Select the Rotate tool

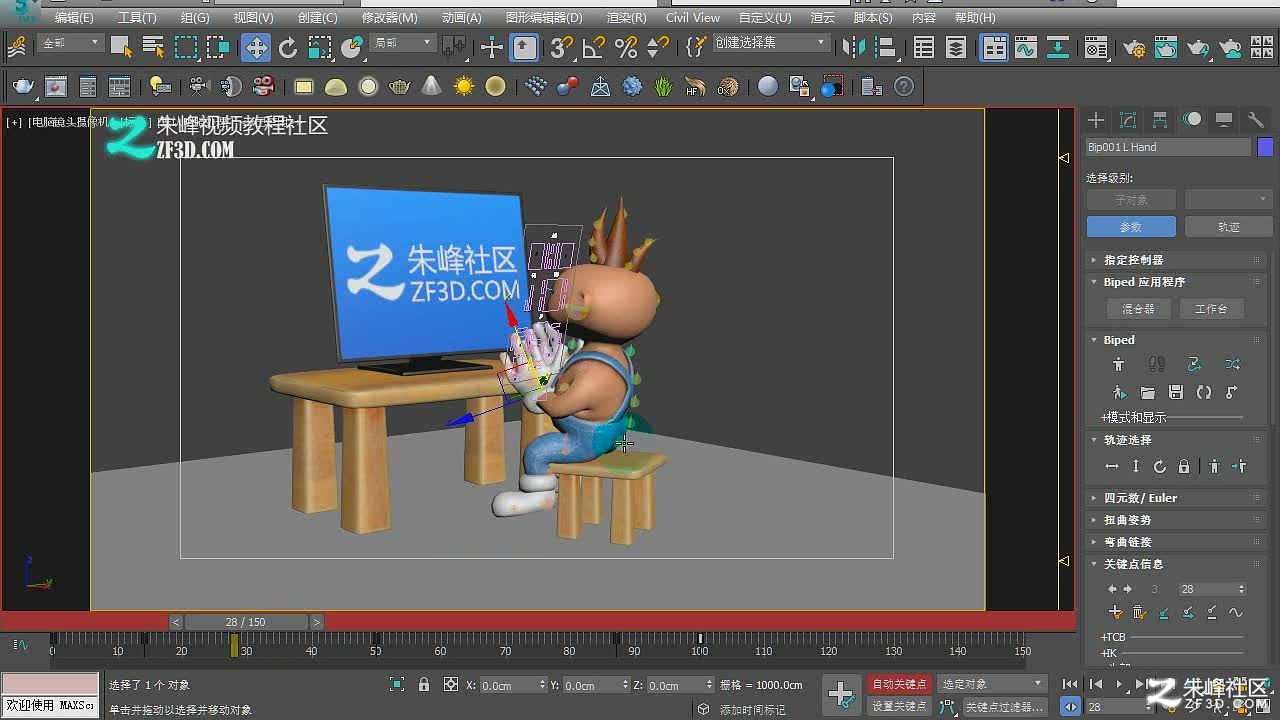click(288, 47)
